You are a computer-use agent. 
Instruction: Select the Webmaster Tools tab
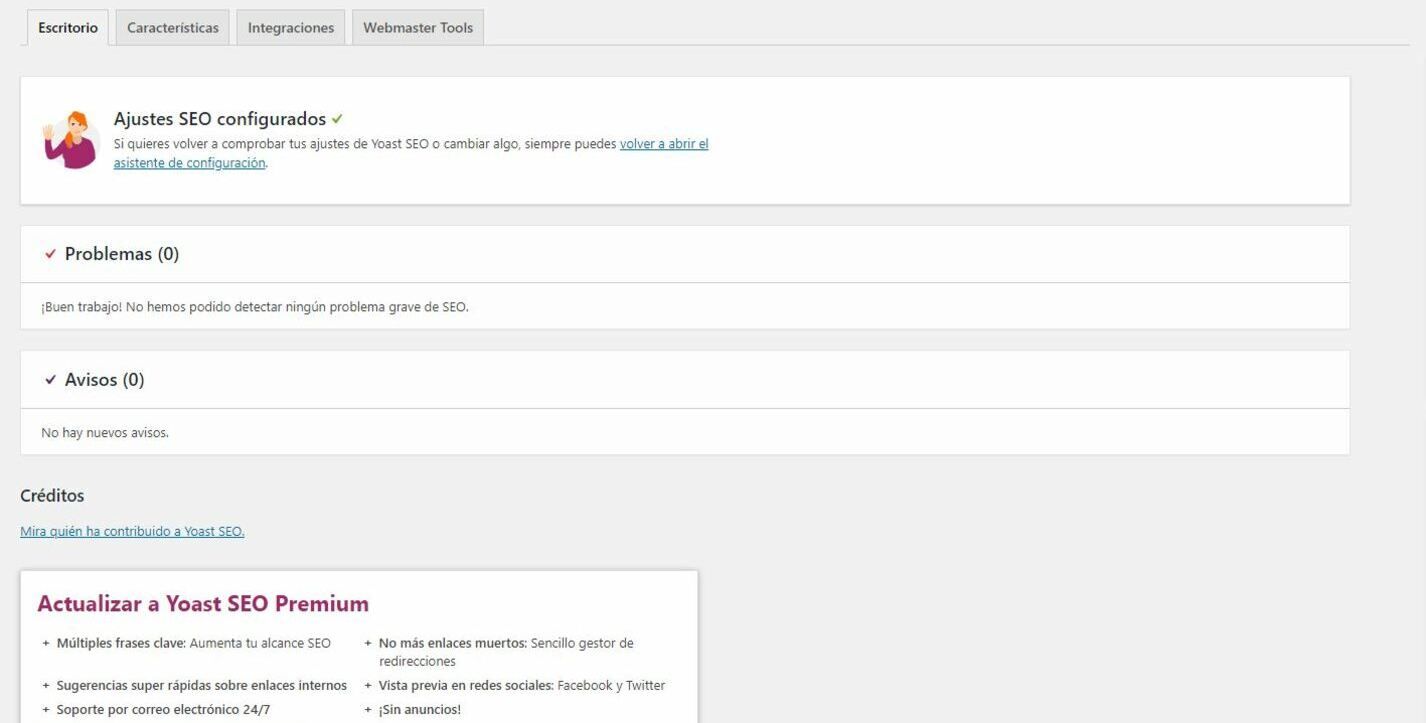coord(418,28)
